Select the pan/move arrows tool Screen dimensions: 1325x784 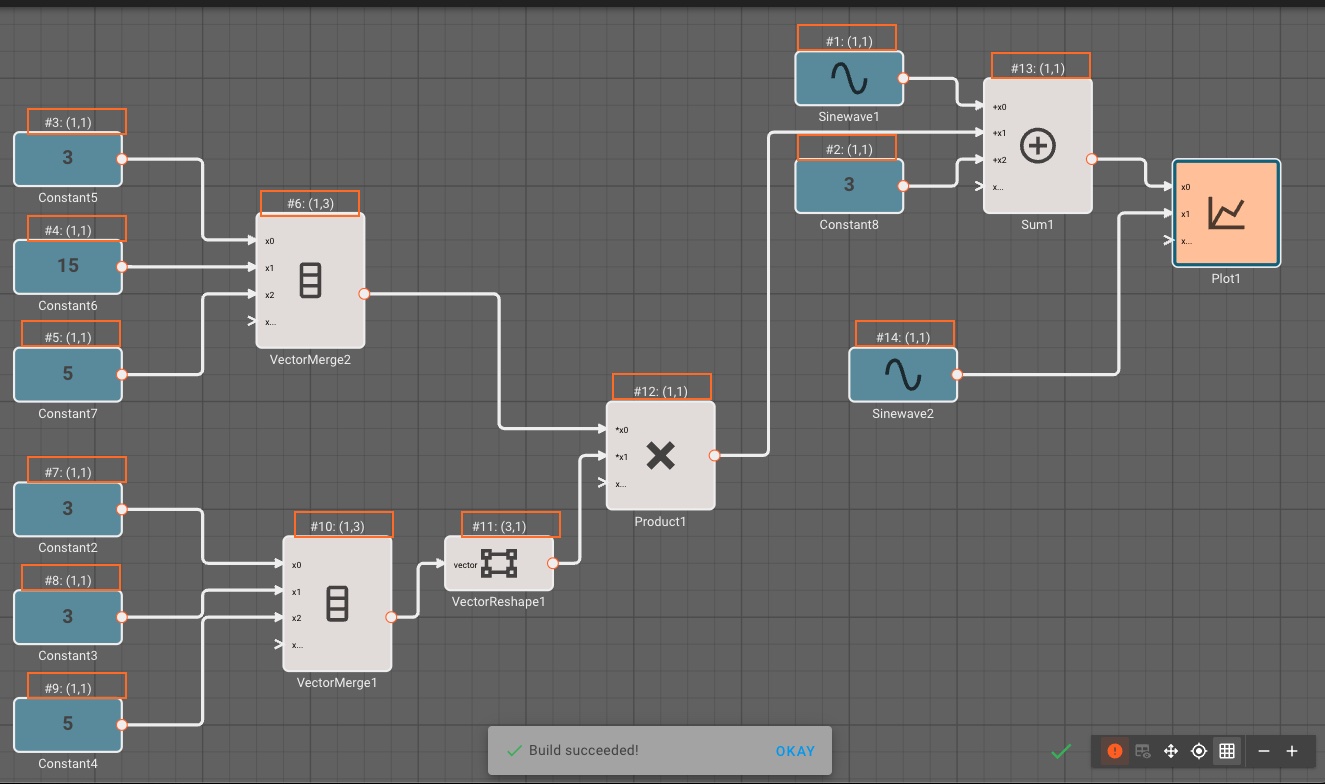point(1171,751)
